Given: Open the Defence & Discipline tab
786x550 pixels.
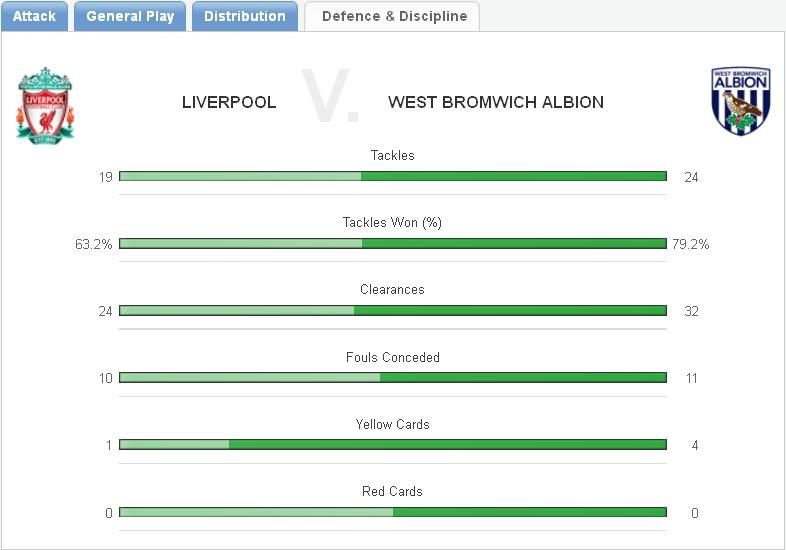Looking at the screenshot, I should click(393, 16).
